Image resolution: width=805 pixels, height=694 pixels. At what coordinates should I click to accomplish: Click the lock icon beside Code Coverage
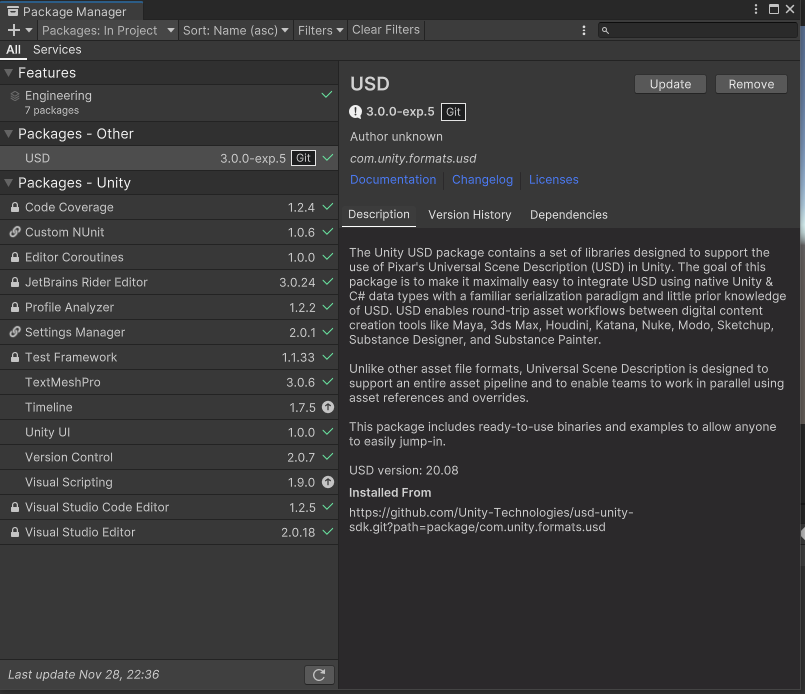[15, 207]
